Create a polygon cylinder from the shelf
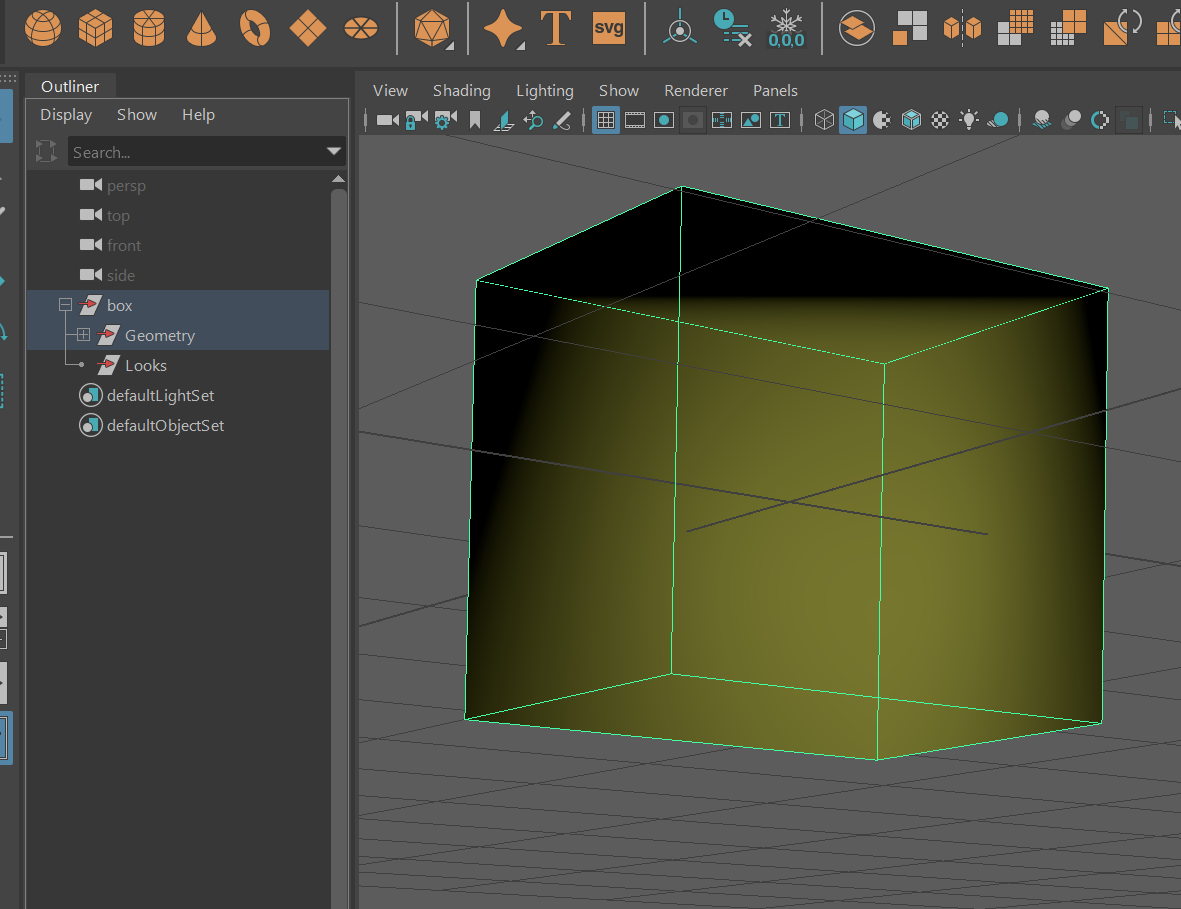1181x909 pixels. [x=149, y=28]
